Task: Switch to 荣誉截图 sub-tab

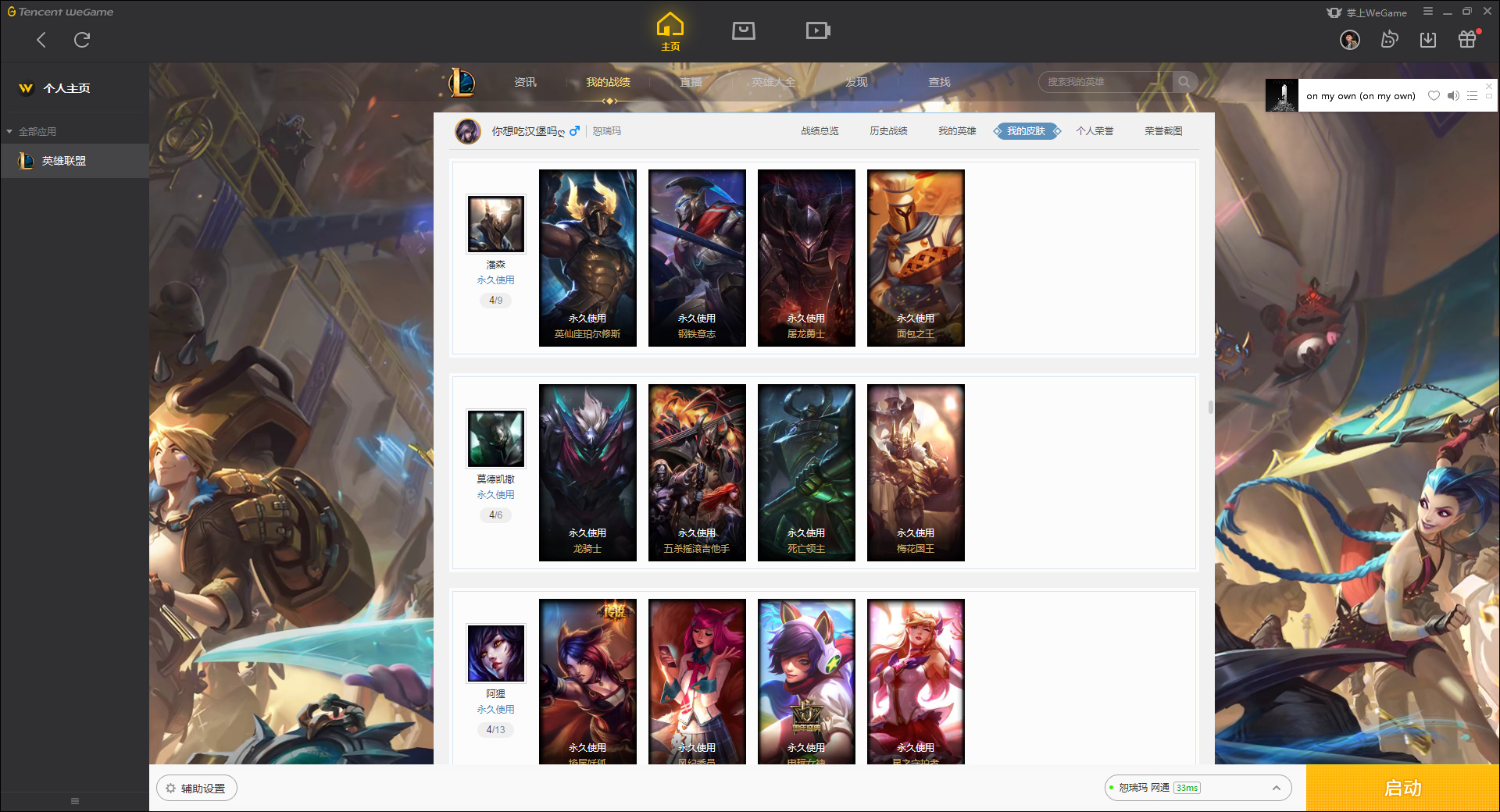Action: (1163, 131)
